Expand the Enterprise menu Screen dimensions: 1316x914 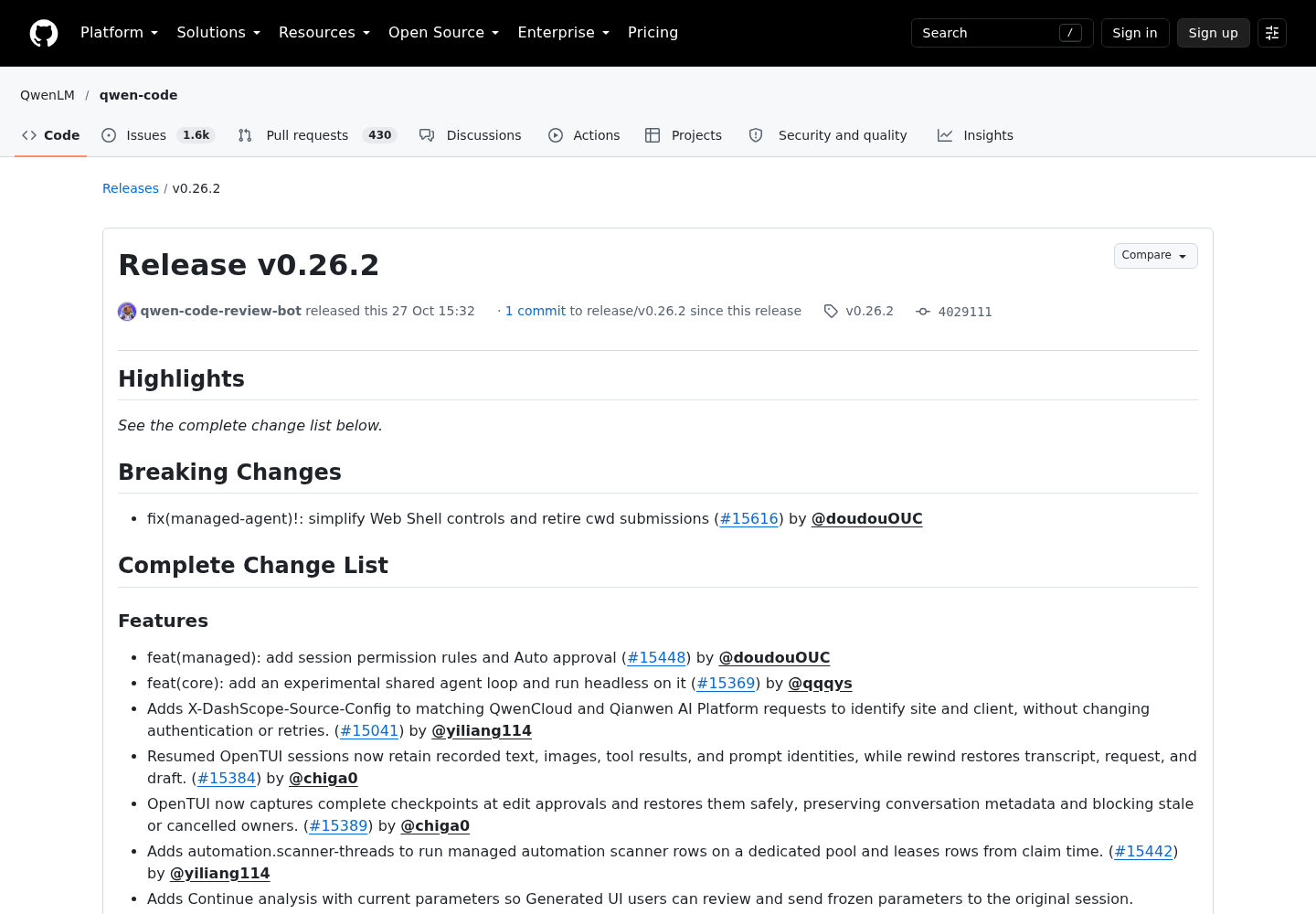coord(564,33)
